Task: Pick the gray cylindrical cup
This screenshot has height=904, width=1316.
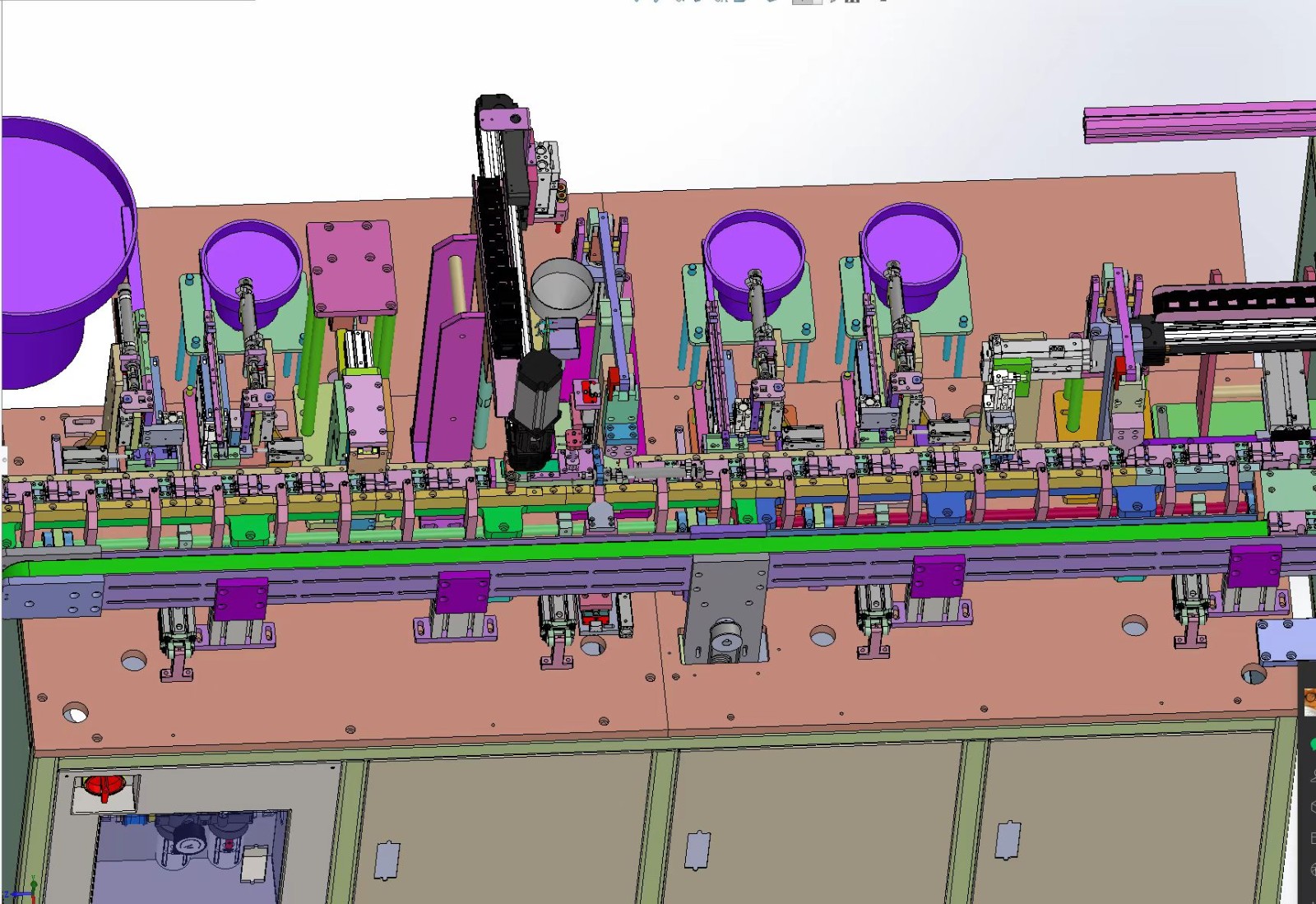Action: coord(562,287)
